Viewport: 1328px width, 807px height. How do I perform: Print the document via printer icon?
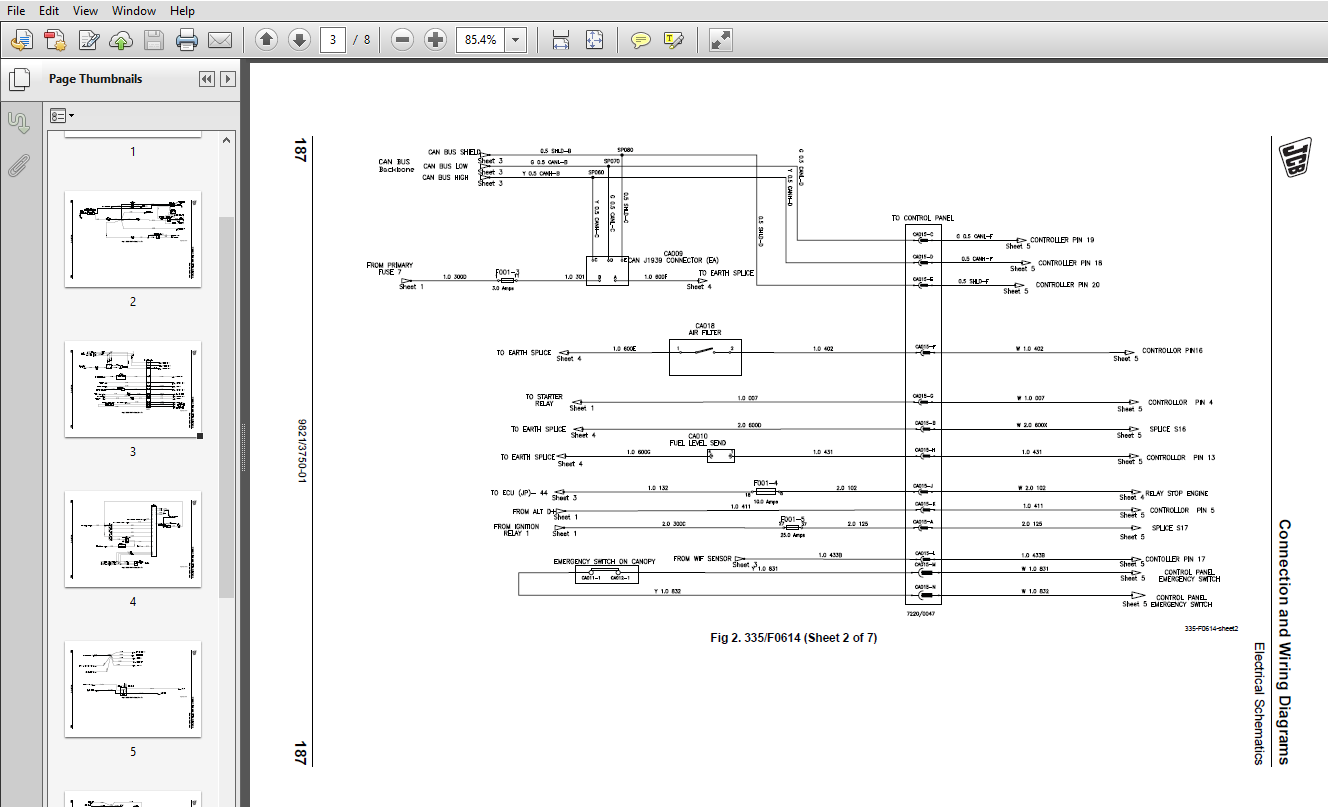pos(186,40)
